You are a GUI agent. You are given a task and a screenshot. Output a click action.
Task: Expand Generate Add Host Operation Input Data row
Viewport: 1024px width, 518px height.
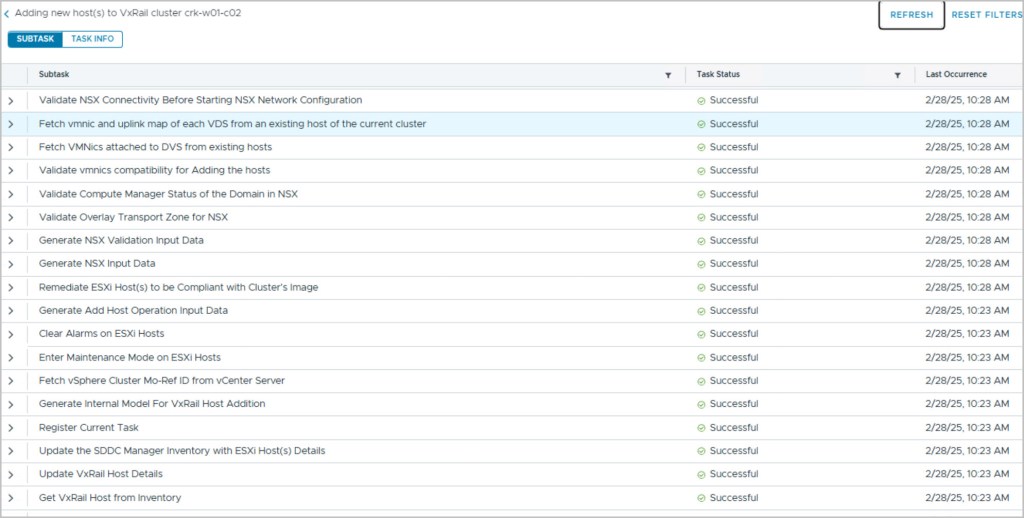(12, 311)
